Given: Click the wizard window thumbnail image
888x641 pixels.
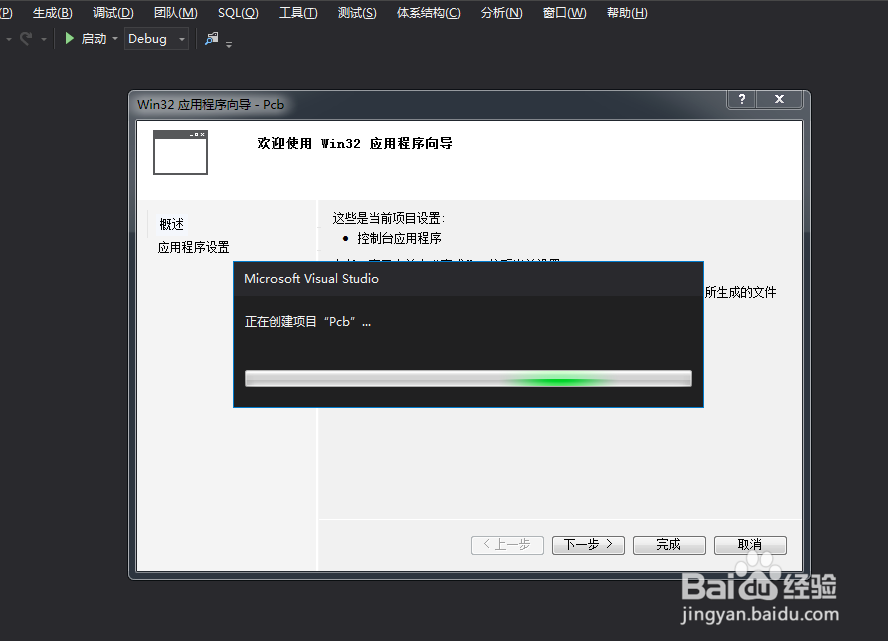Looking at the screenshot, I should click(180, 152).
